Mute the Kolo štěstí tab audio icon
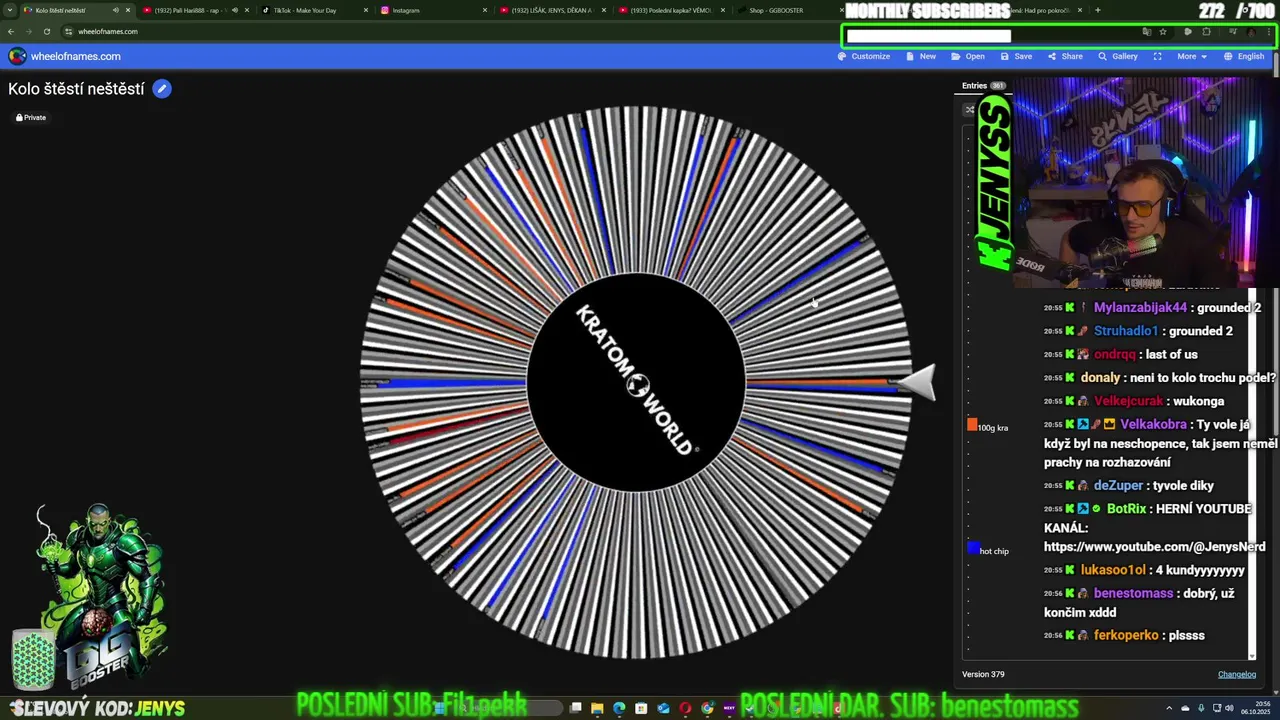The width and height of the screenshot is (1280, 720). coord(115,10)
